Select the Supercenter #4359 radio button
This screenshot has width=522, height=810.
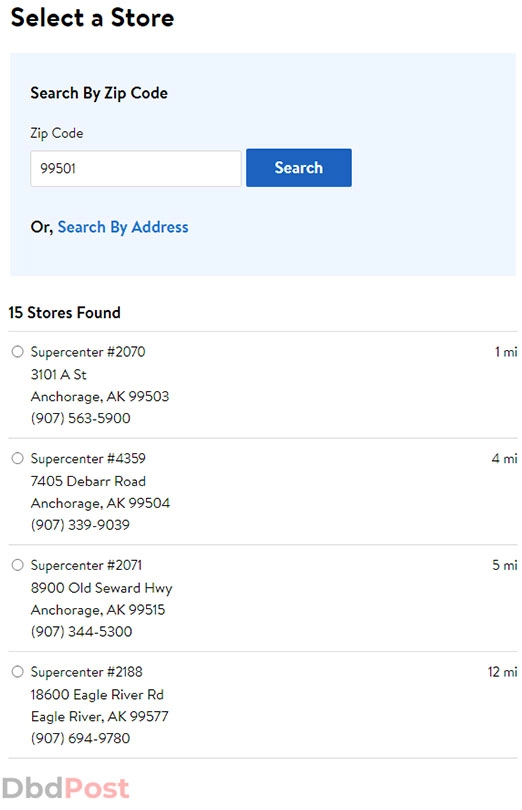pyautogui.click(x=18, y=458)
